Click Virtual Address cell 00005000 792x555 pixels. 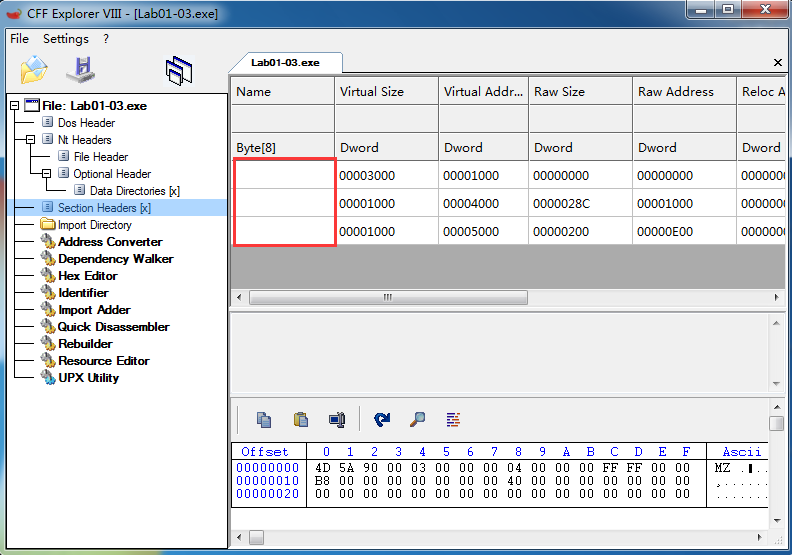point(483,231)
